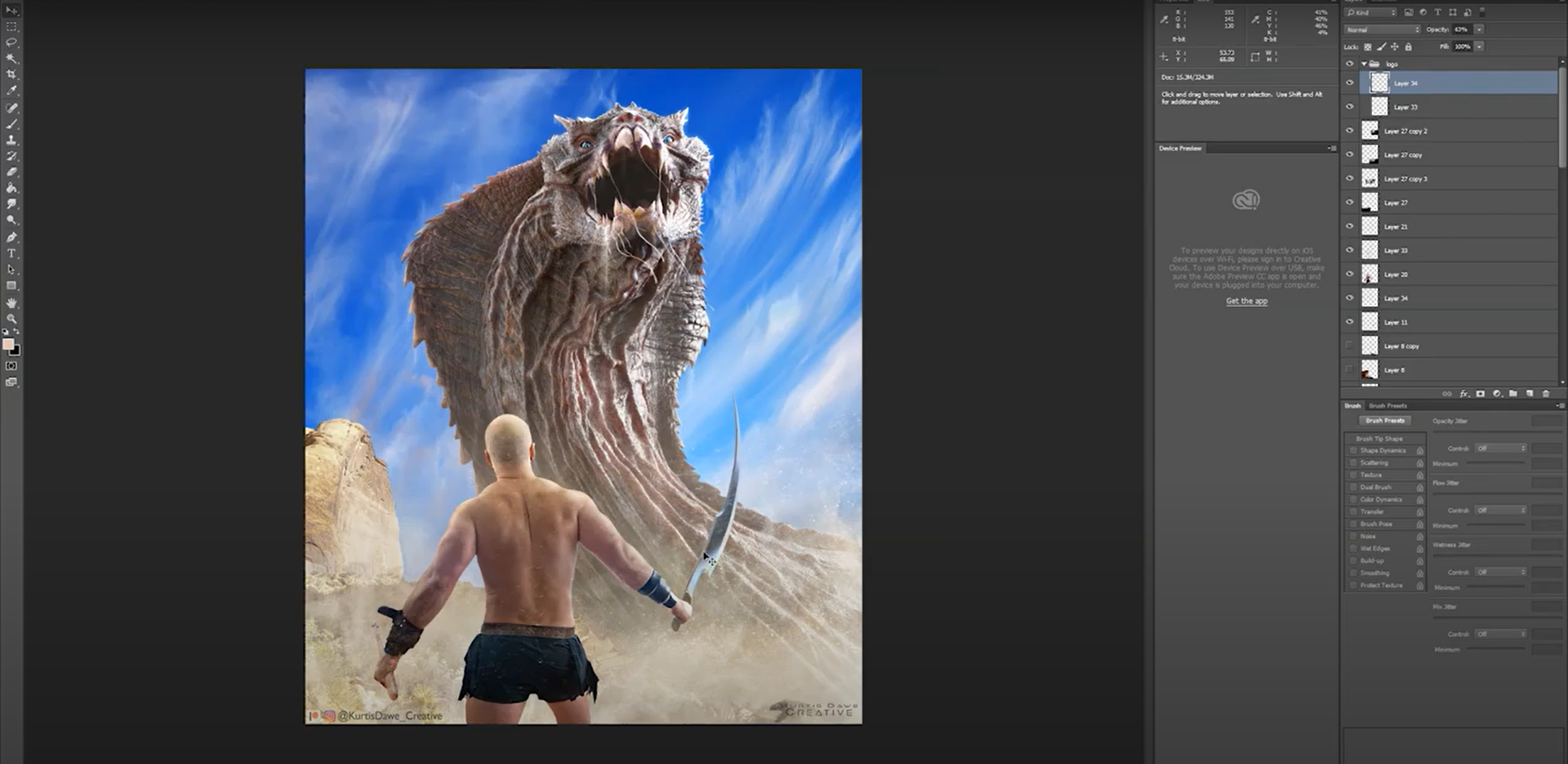Click the layer Opacity value field
The height and width of the screenshot is (764, 1568).
coord(1462,29)
